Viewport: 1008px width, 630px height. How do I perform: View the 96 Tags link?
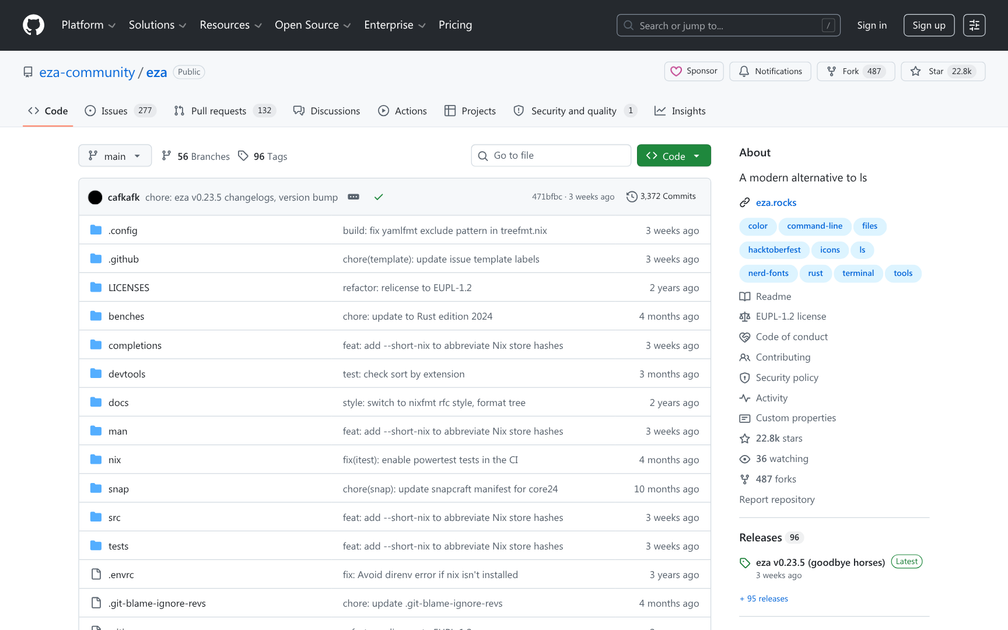coord(263,156)
